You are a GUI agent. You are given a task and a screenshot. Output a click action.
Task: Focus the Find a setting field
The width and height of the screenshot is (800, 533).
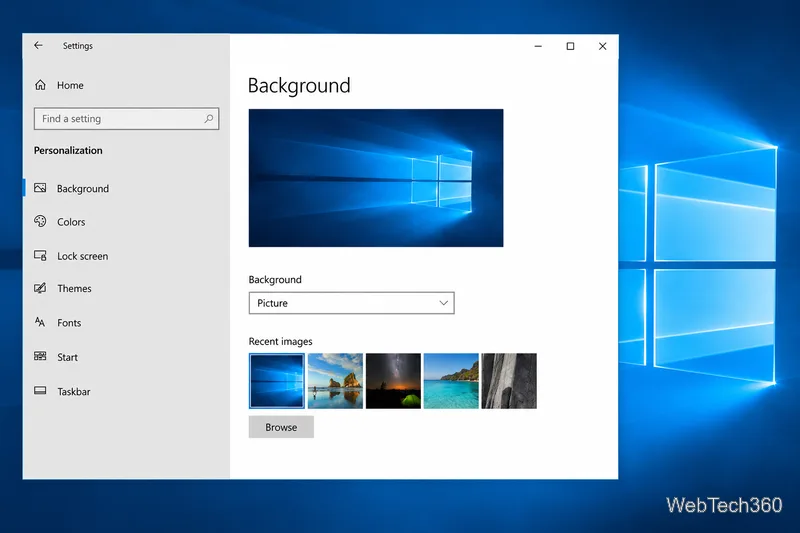[x=127, y=118]
